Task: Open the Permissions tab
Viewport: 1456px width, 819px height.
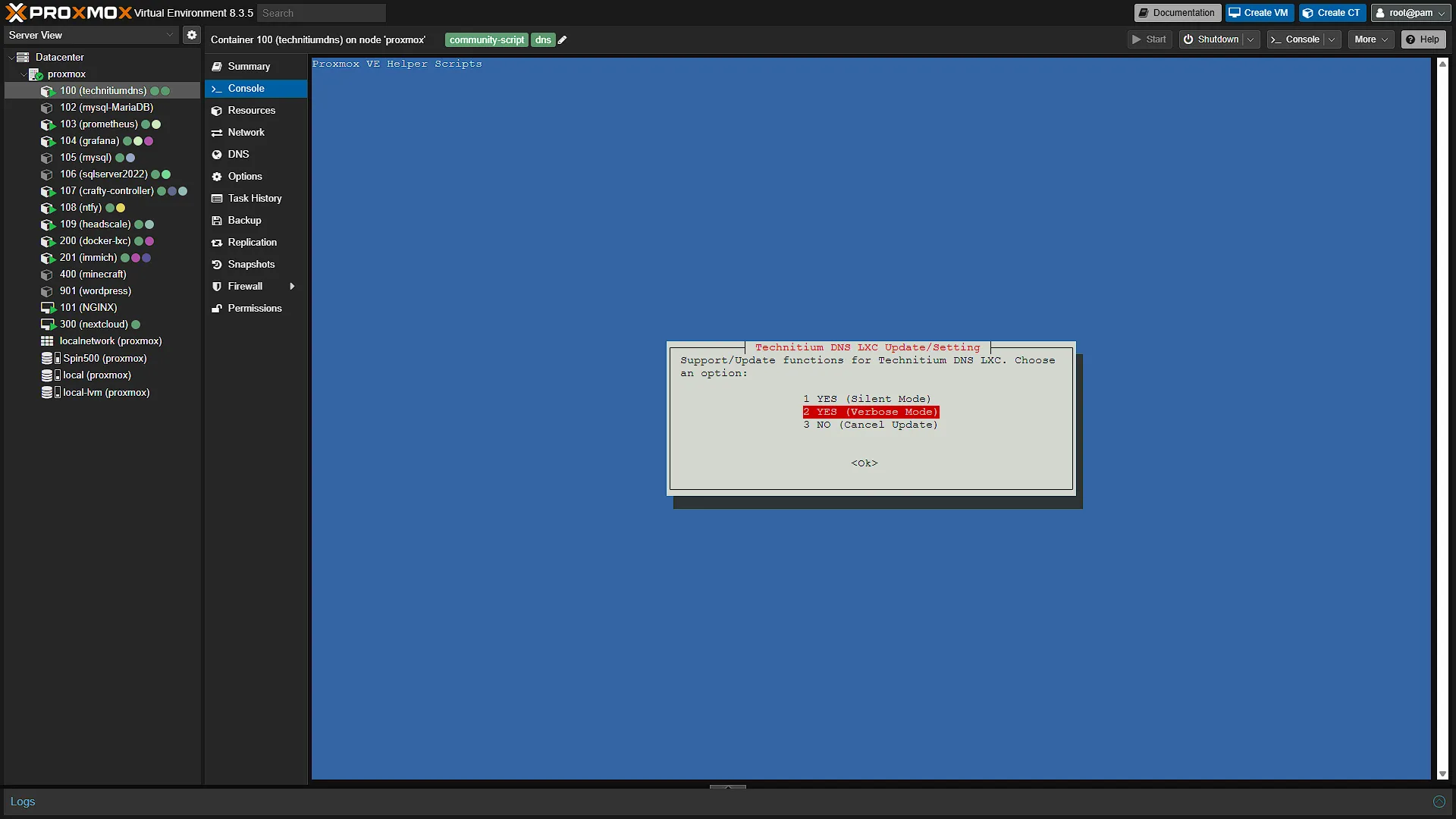Action: [x=256, y=309]
